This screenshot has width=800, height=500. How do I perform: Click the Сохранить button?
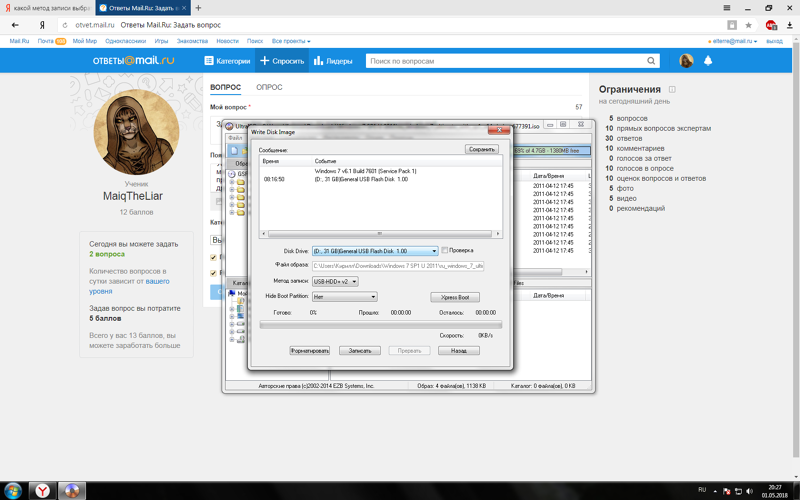coord(482,149)
